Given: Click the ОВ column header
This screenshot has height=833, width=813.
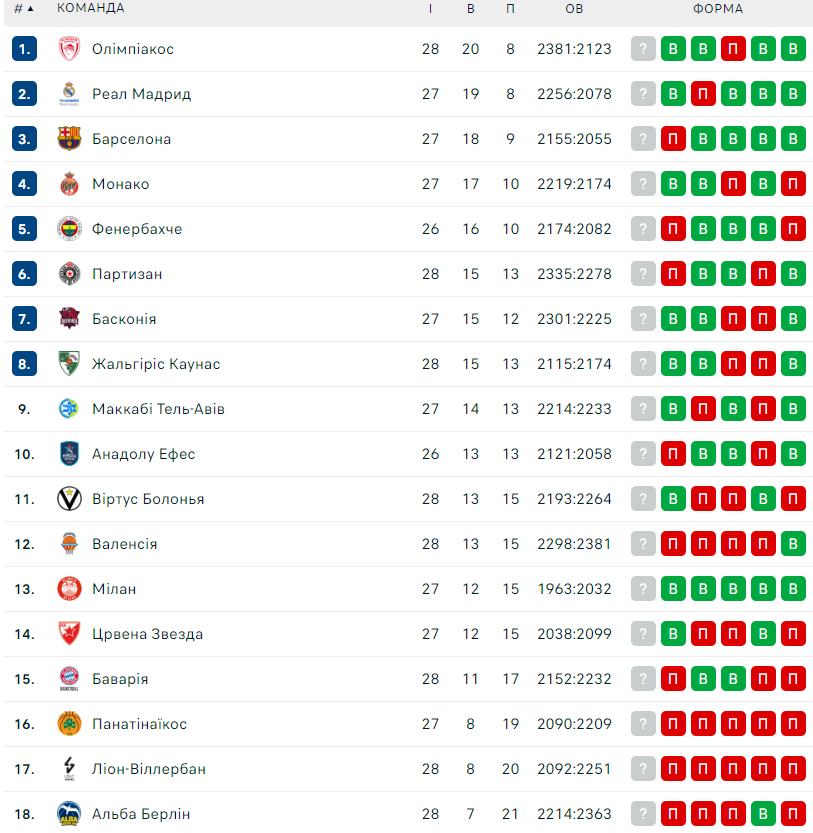Looking at the screenshot, I should (574, 8).
